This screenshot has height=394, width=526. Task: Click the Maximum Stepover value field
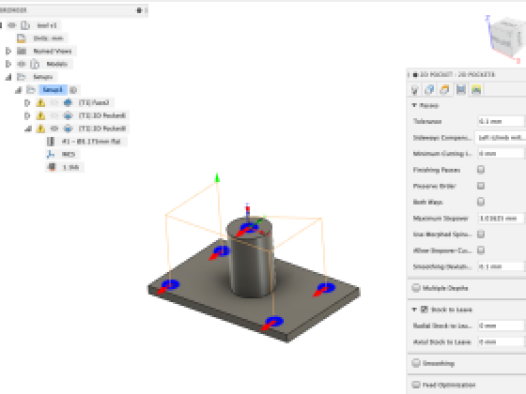click(x=501, y=218)
